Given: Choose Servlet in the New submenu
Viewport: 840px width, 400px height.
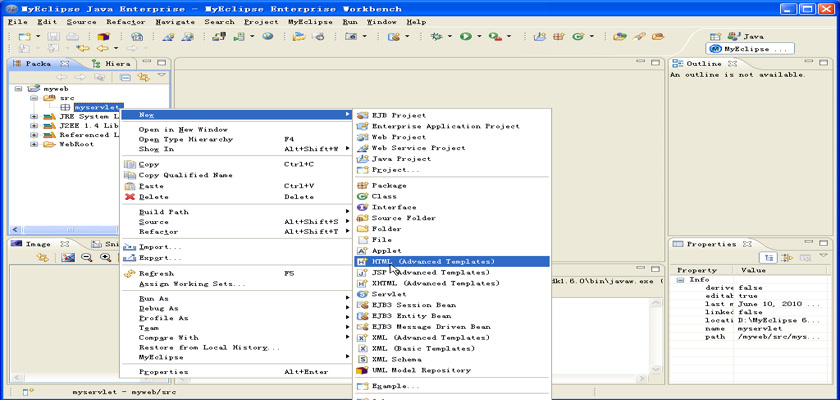Looking at the screenshot, I should (x=452, y=294).
